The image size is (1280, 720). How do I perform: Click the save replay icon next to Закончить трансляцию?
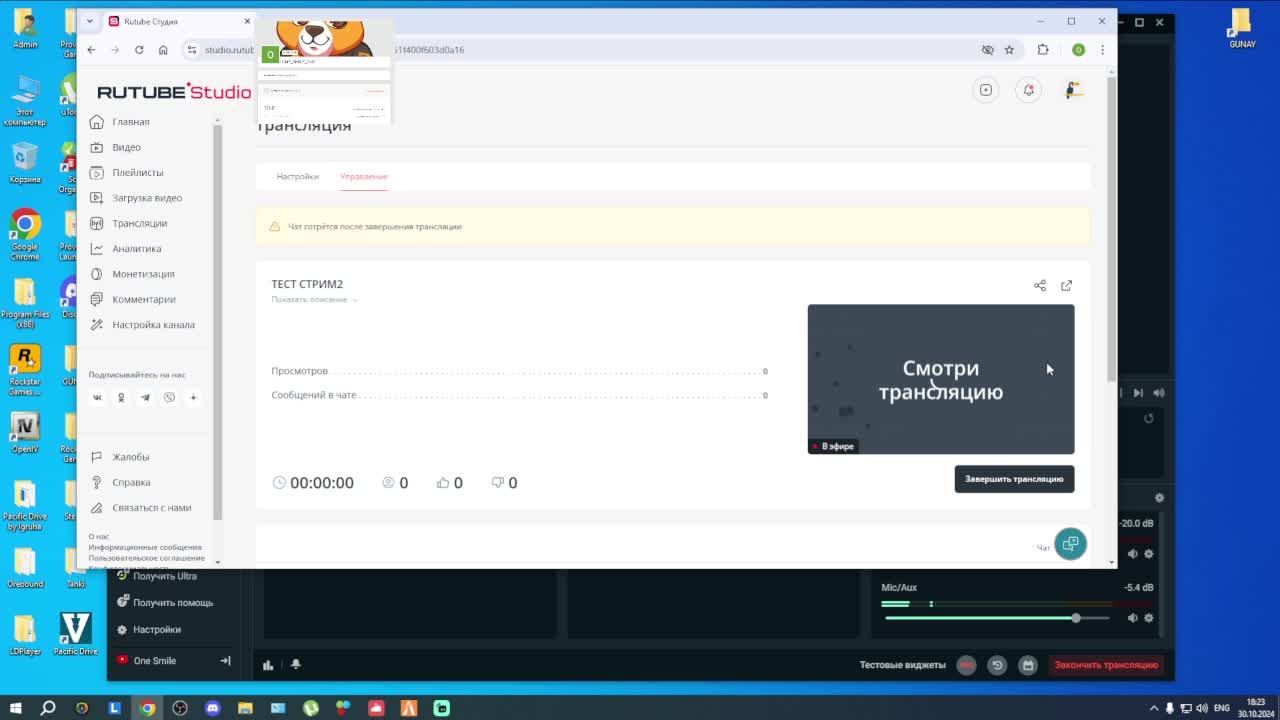(1027, 665)
